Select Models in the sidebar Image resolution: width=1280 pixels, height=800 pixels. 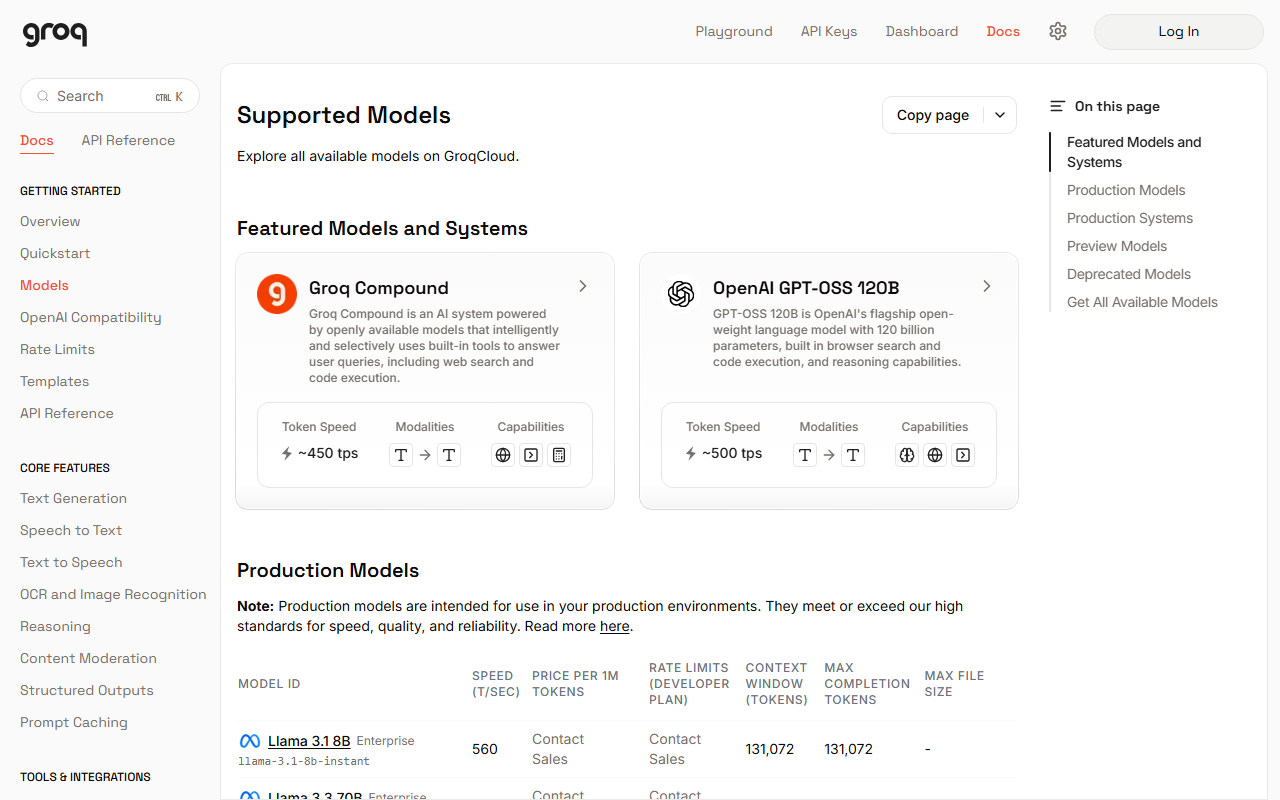(x=44, y=285)
